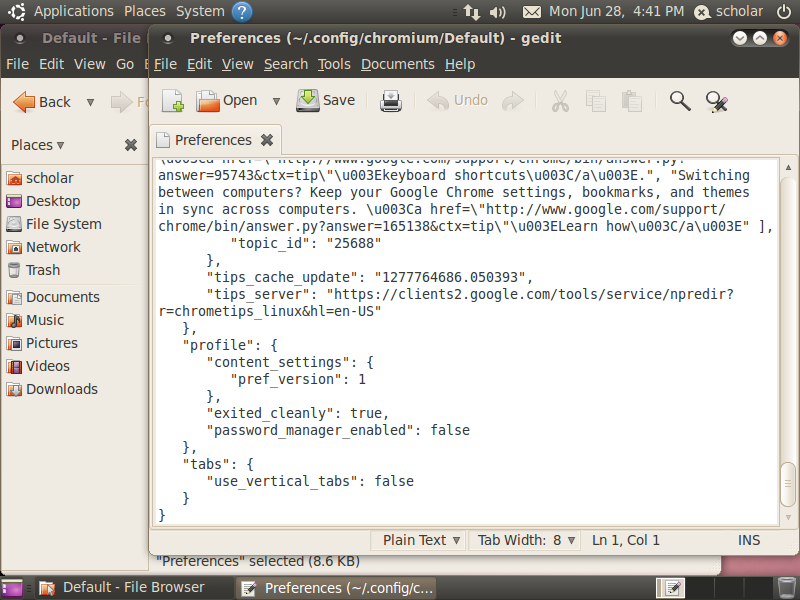The image size is (800, 600).
Task: Open Places dropdown in File Browser sidebar
Action: click(38, 145)
